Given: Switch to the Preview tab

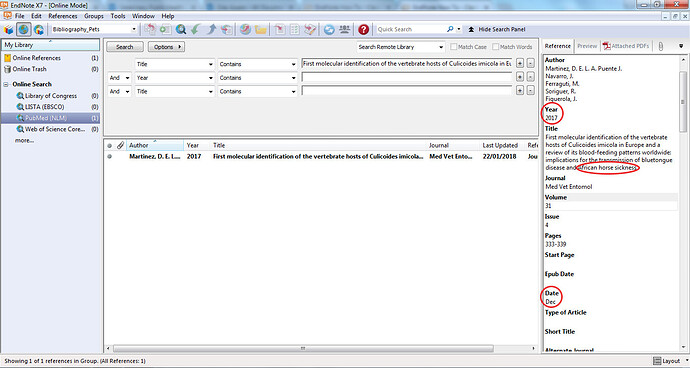Looking at the screenshot, I should pyautogui.click(x=587, y=46).
